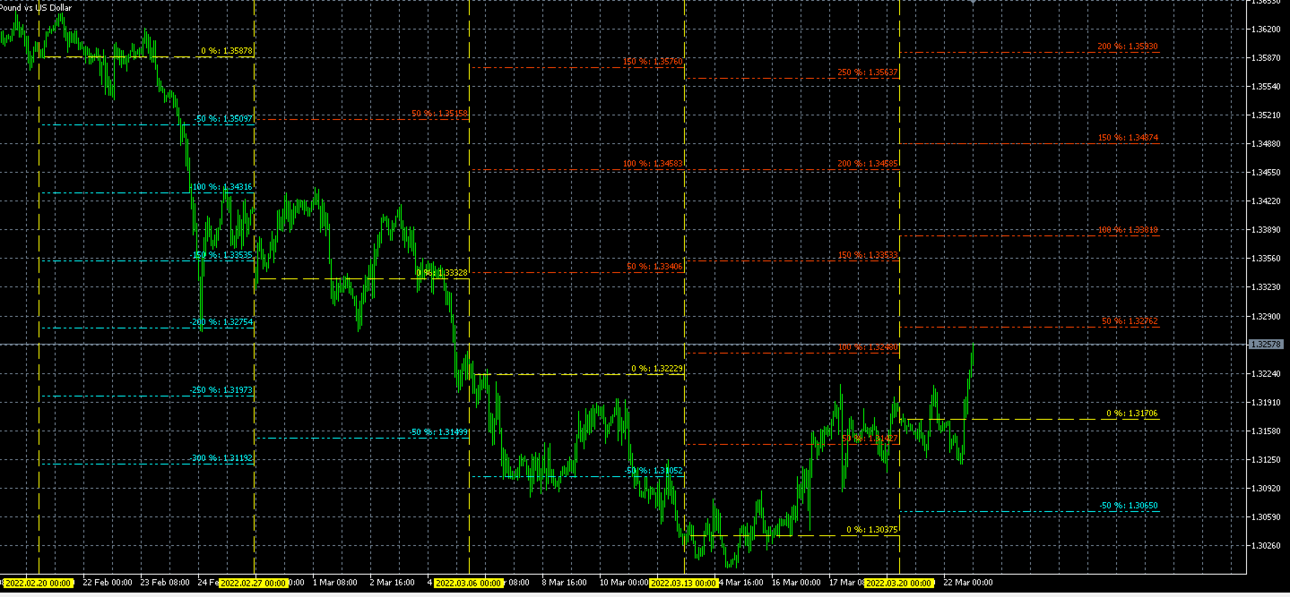The height and width of the screenshot is (597, 1290).
Task: Pick the orange '150 %: 1.34874' level label
Action: point(1128,138)
